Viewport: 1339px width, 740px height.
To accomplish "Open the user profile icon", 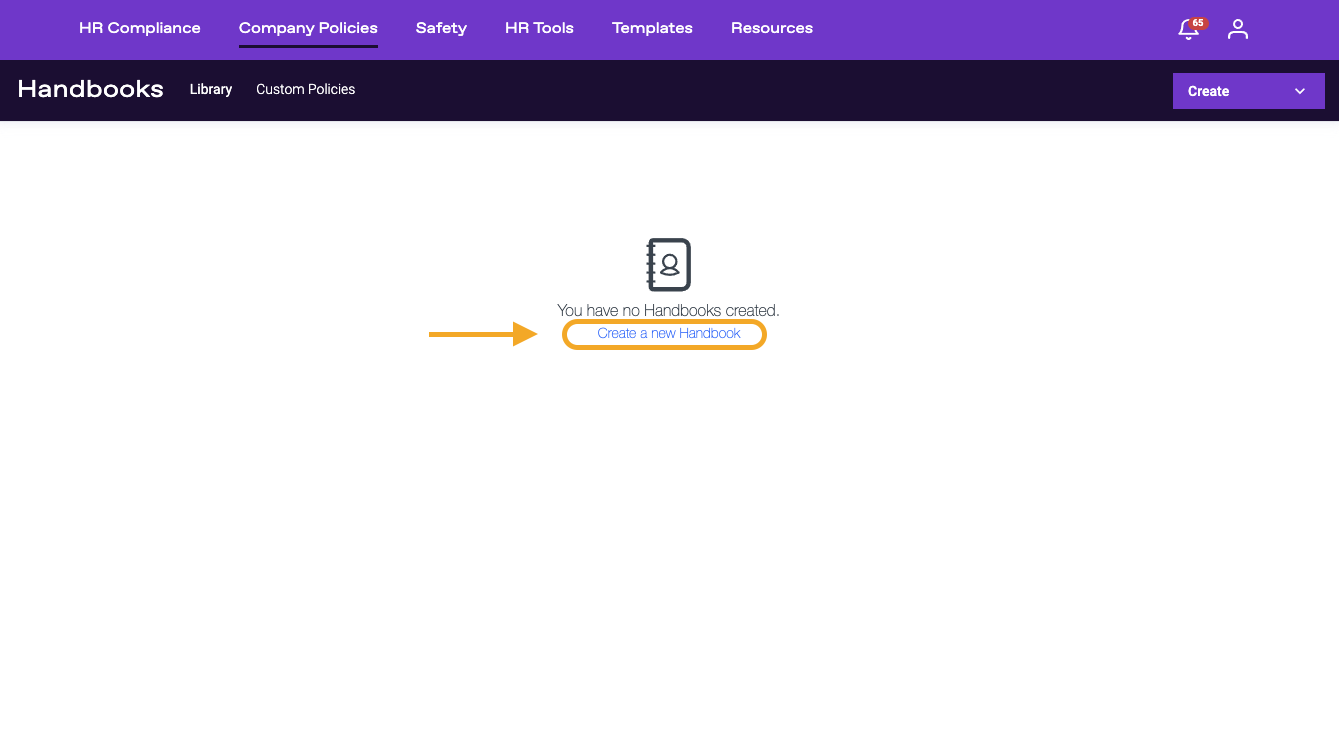I will [1238, 29].
